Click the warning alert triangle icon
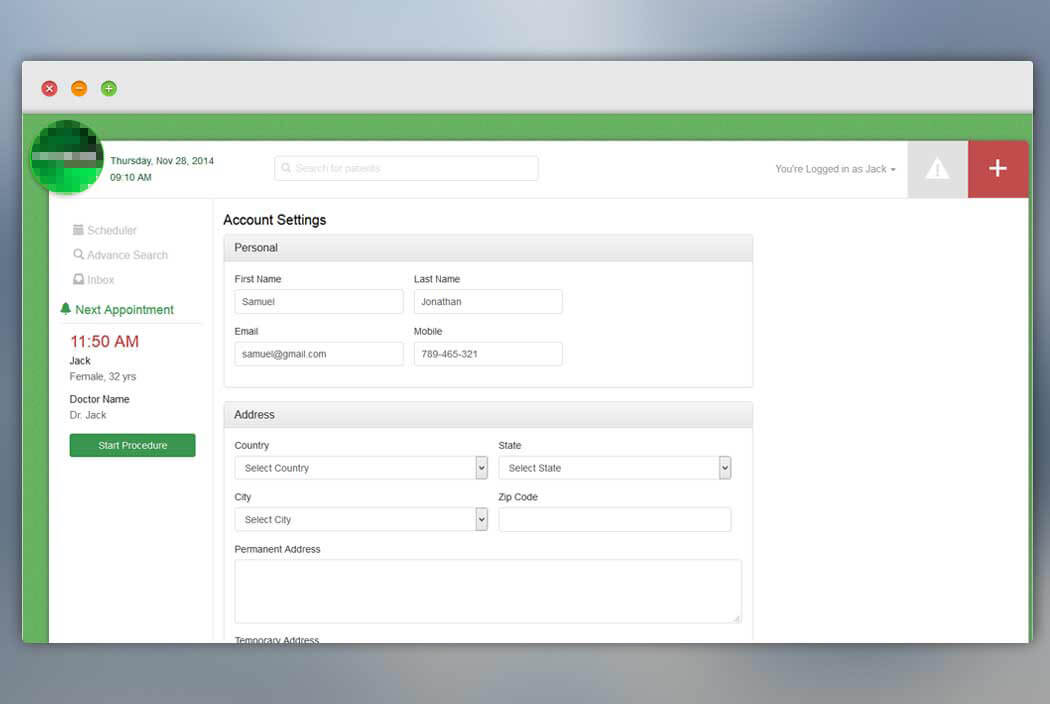Viewport: 1050px width, 704px height. point(937,169)
